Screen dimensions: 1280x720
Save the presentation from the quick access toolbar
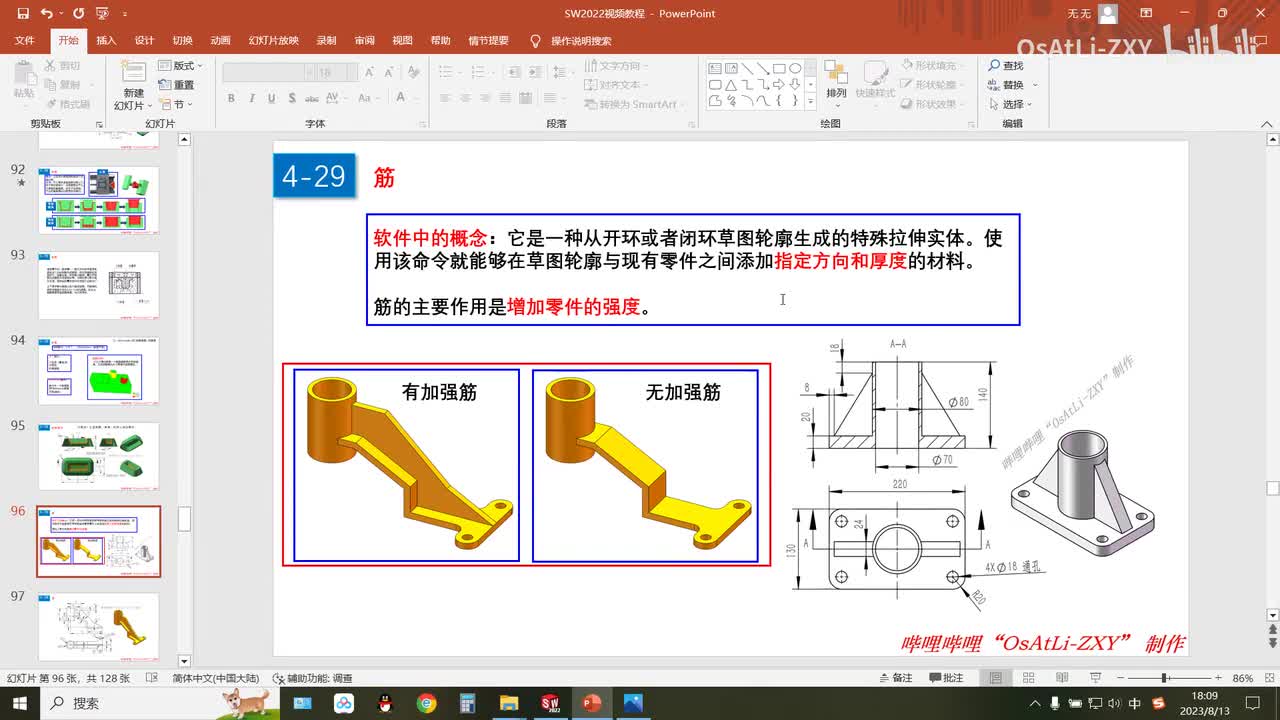click(23, 14)
